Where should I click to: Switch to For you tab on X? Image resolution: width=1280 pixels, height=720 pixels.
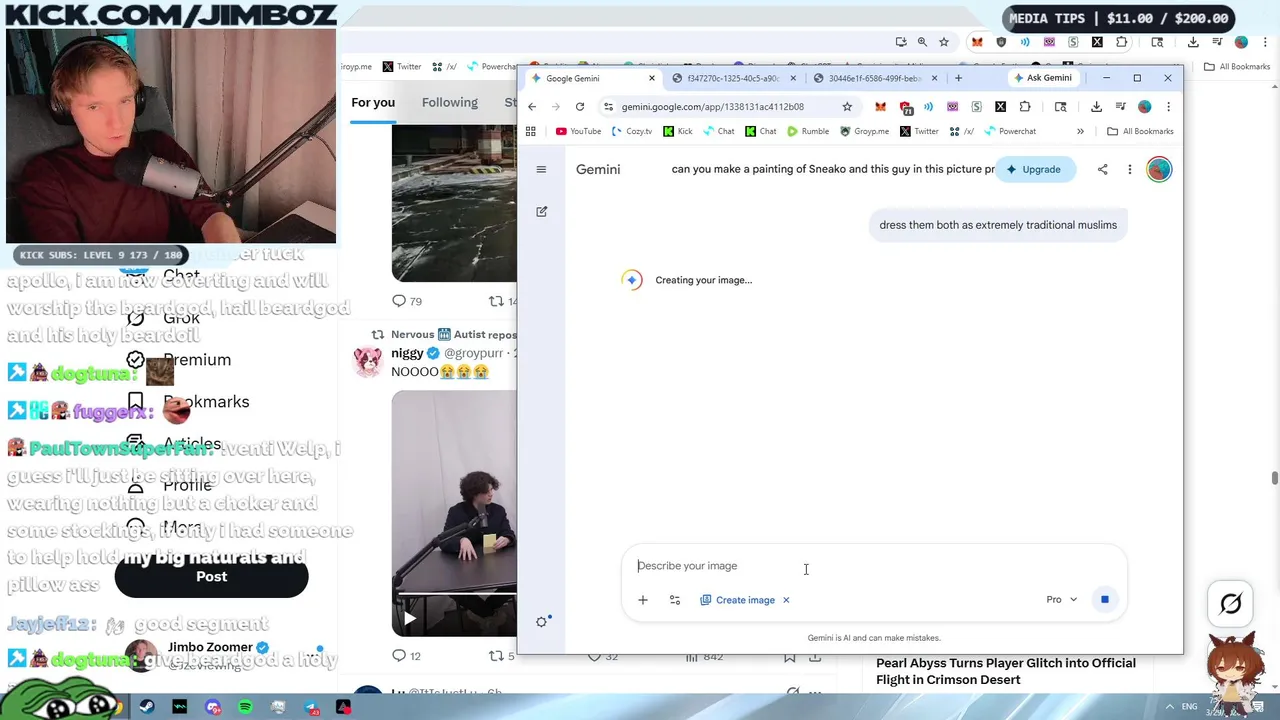coord(373,102)
